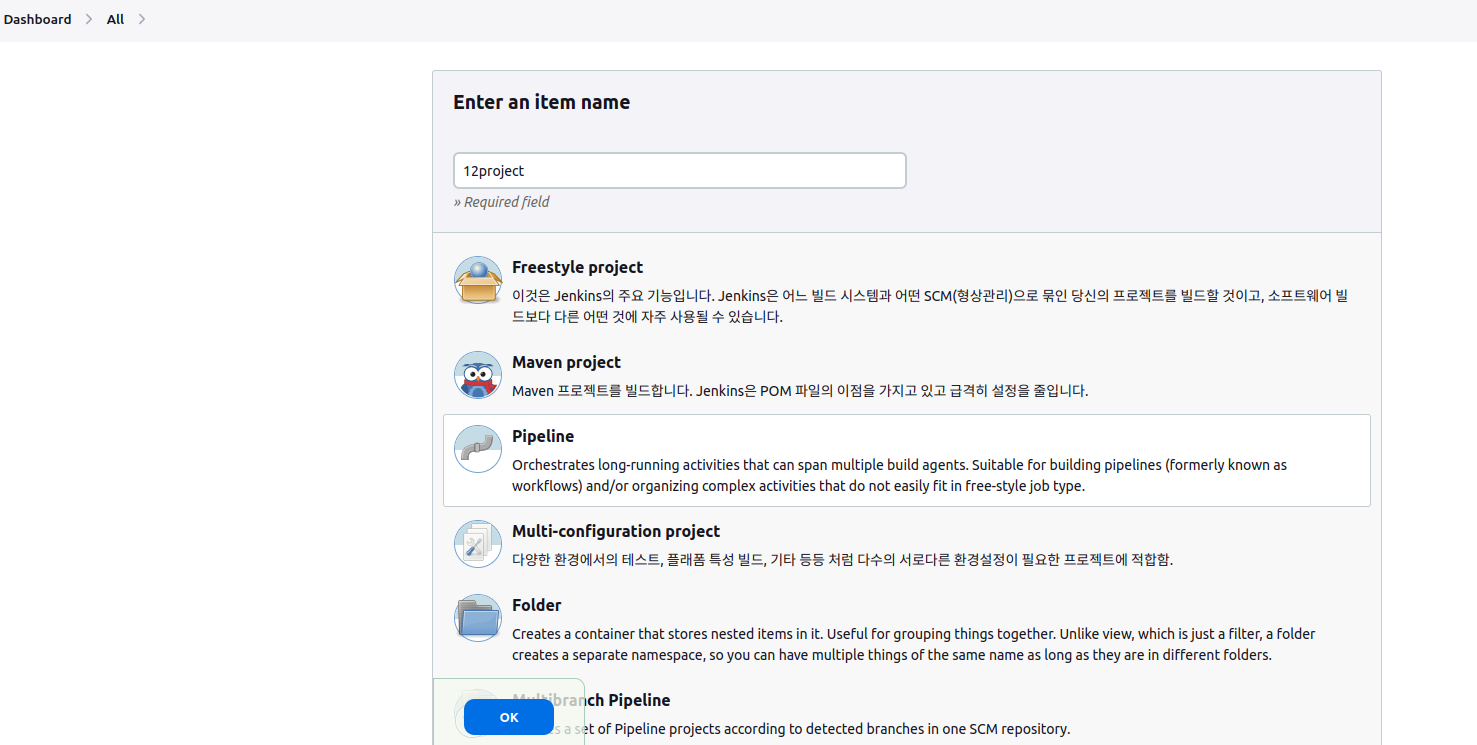Expand the chevron after Dashboard breadcrumb
1477x745 pixels.
coord(89,19)
